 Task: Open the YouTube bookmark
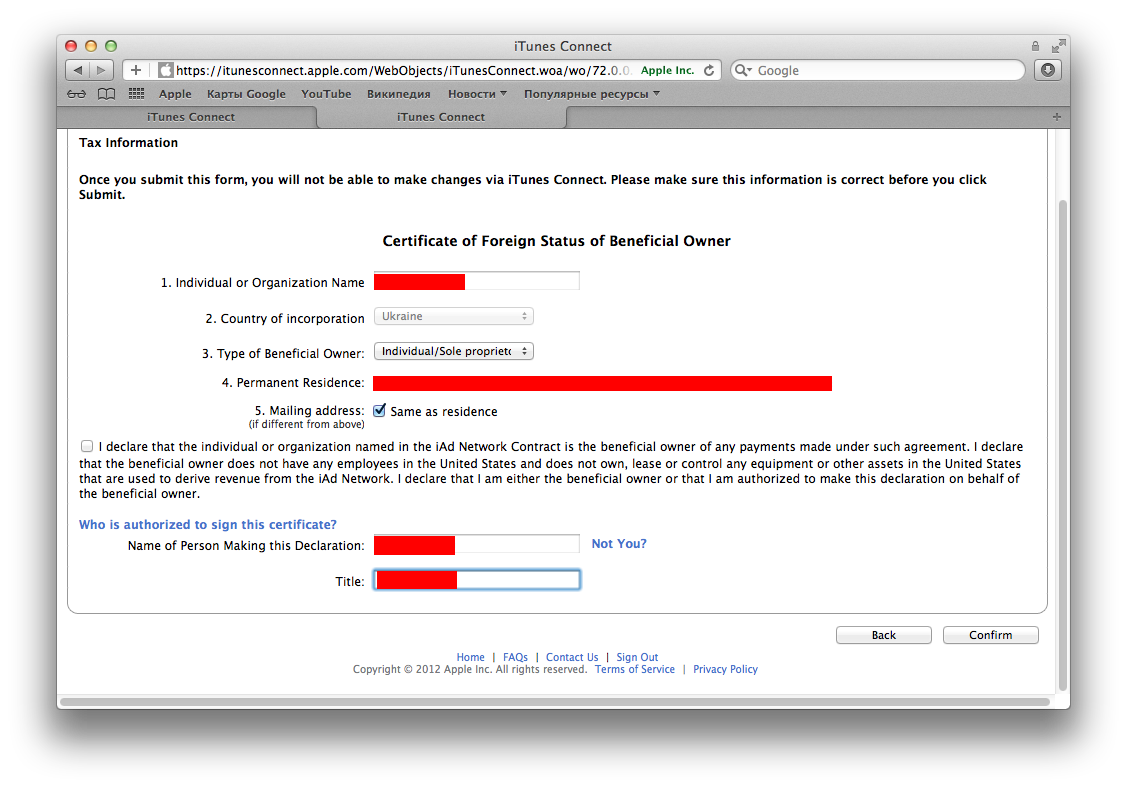click(326, 93)
